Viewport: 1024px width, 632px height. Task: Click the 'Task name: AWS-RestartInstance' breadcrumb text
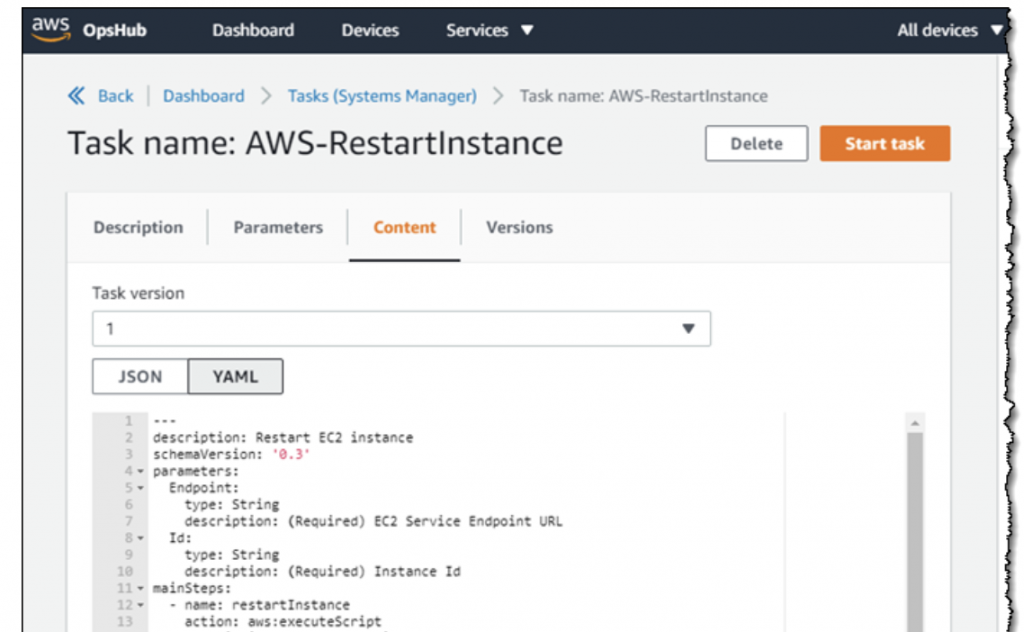(x=643, y=96)
